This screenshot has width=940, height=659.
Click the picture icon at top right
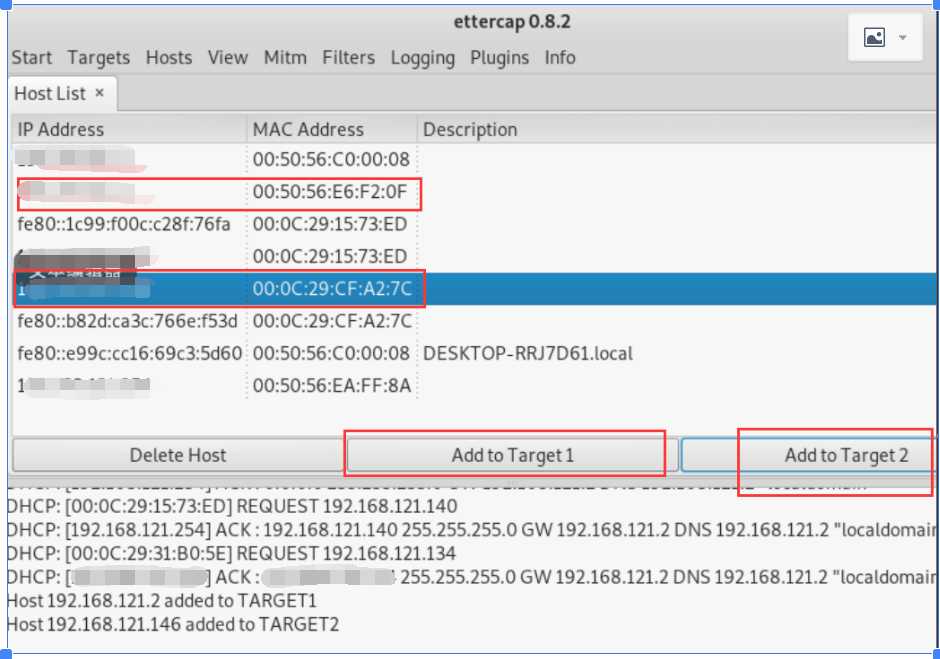(874, 38)
